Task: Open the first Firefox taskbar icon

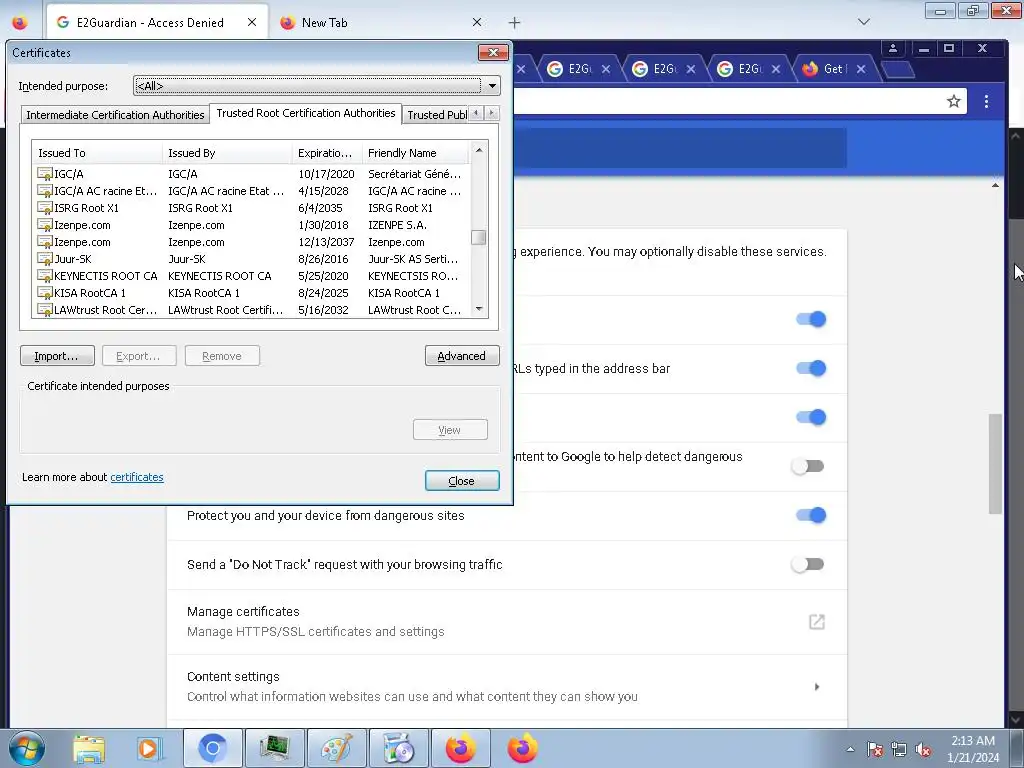Action: [x=460, y=748]
